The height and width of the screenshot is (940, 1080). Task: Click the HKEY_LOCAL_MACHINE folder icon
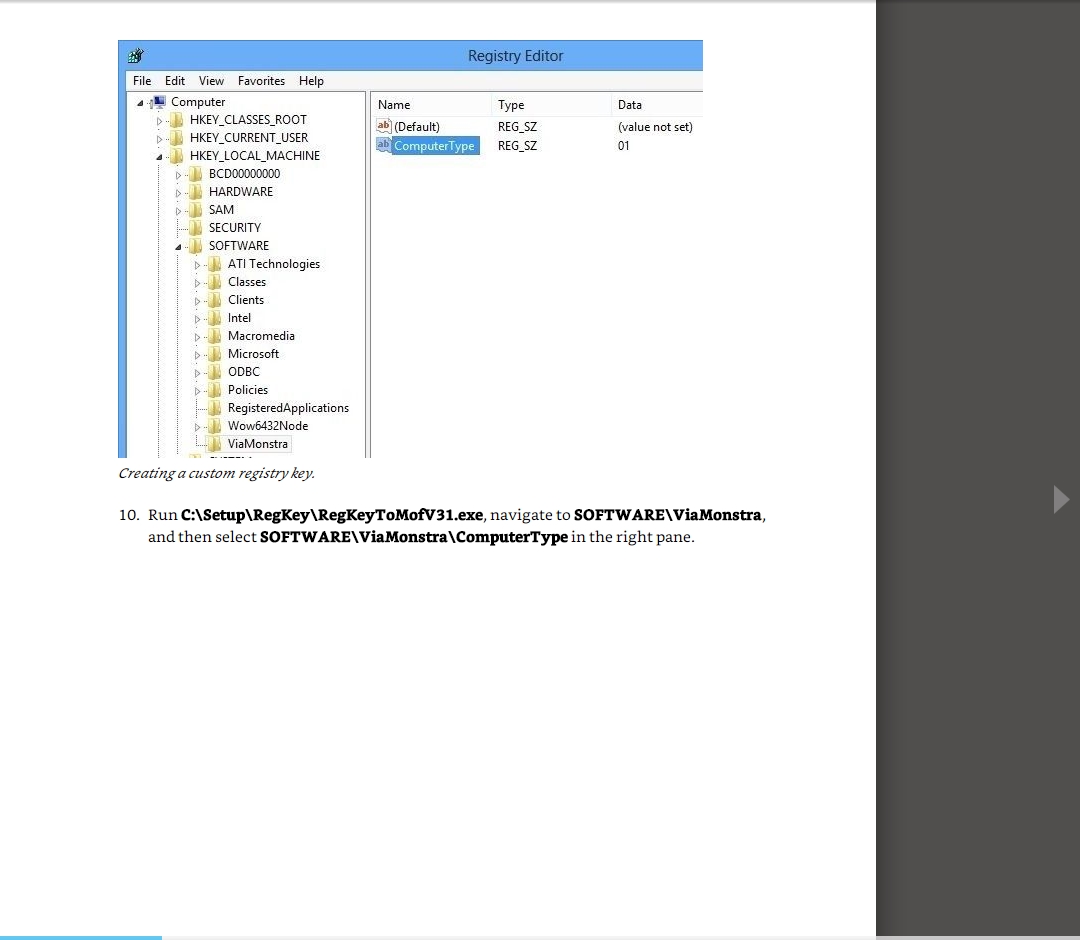tap(177, 156)
